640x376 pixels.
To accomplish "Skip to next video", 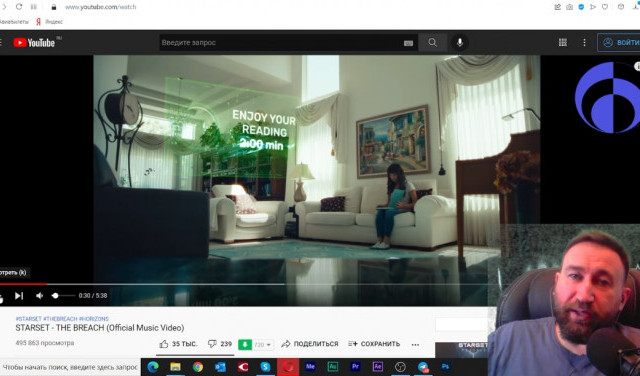I will coord(19,296).
